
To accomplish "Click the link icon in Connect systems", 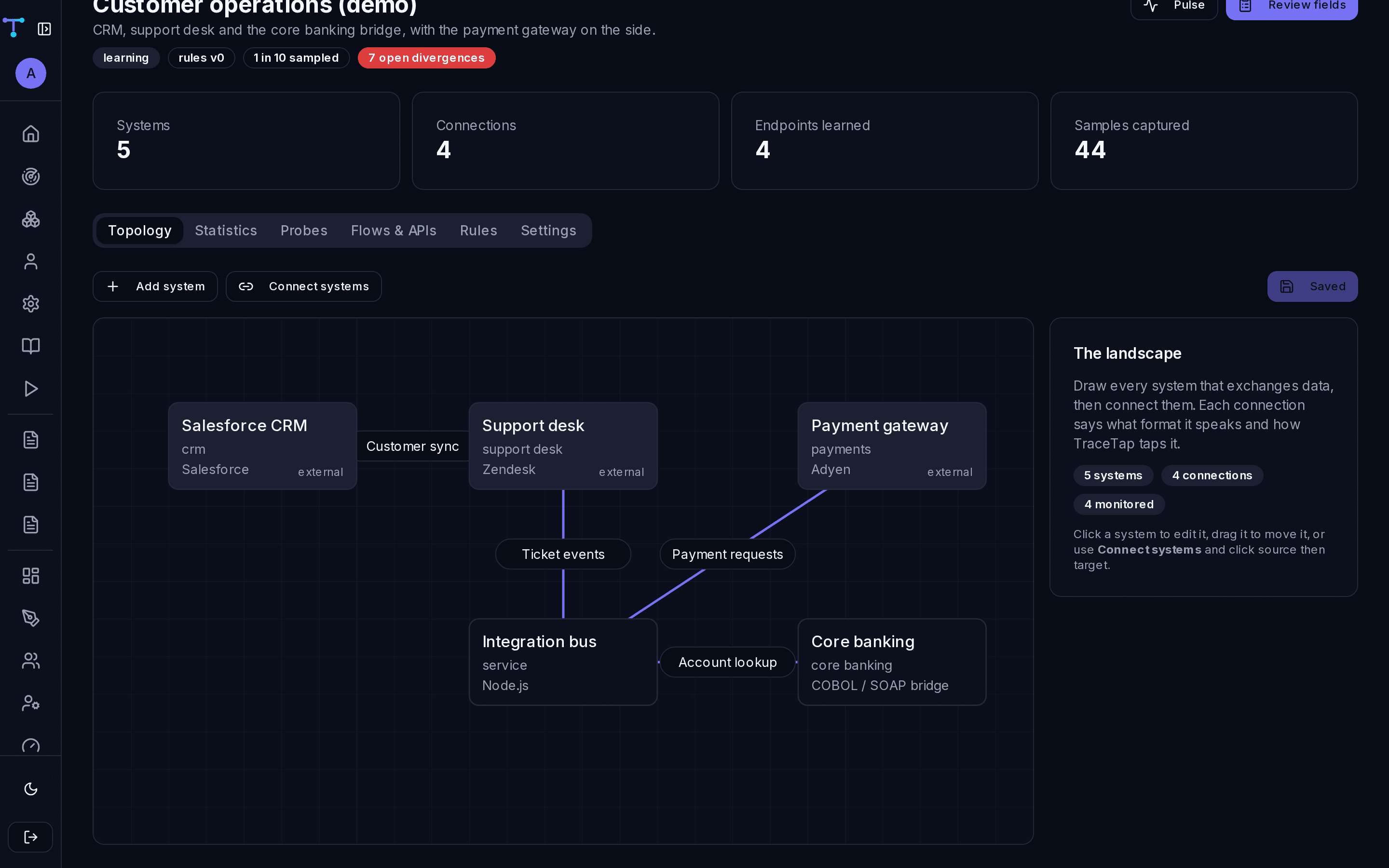I will pos(245,286).
